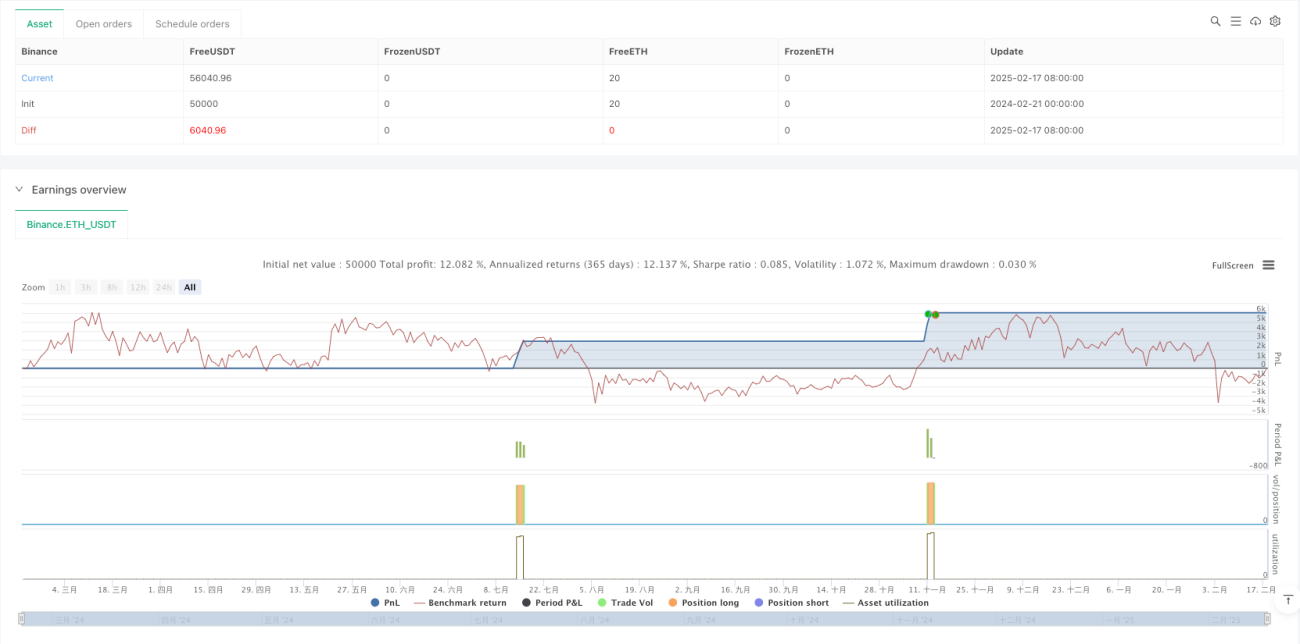The width and height of the screenshot is (1300, 644).
Task: Select the Binance.ETH_USDT tab
Action: [x=72, y=225]
